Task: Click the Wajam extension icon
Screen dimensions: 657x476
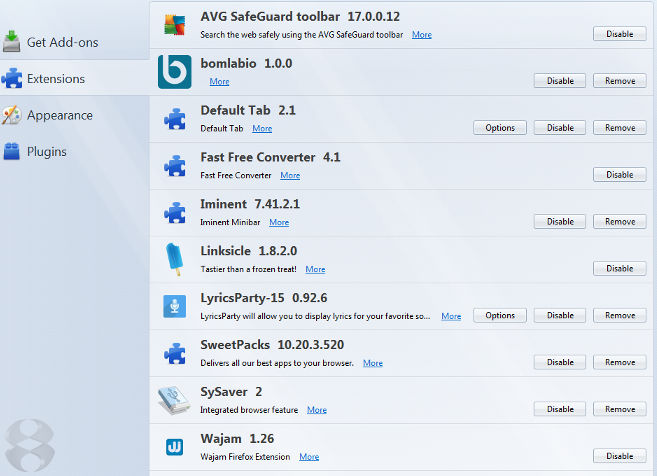Action: pyautogui.click(x=174, y=447)
